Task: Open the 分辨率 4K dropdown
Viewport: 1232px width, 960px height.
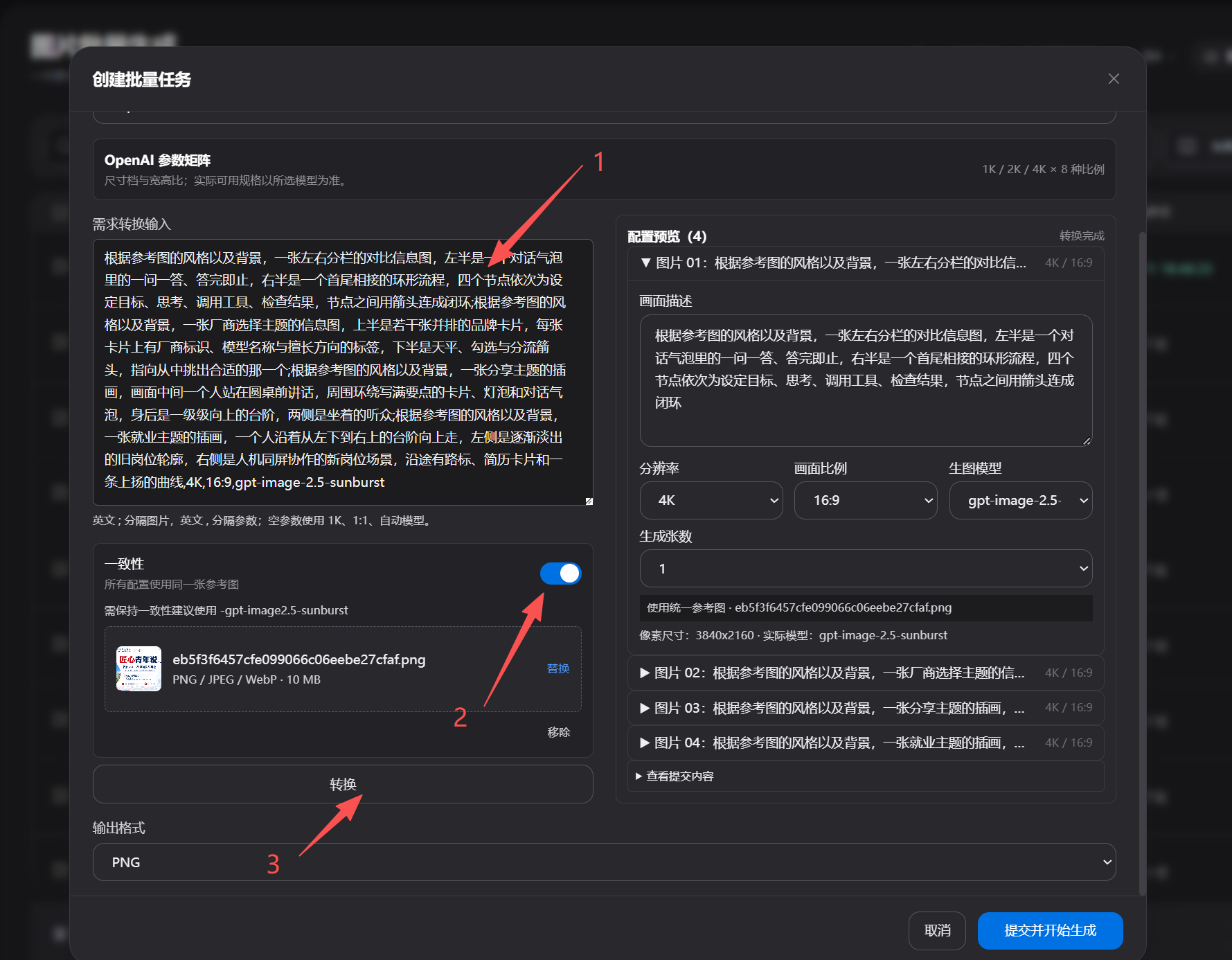Action: click(711, 500)
